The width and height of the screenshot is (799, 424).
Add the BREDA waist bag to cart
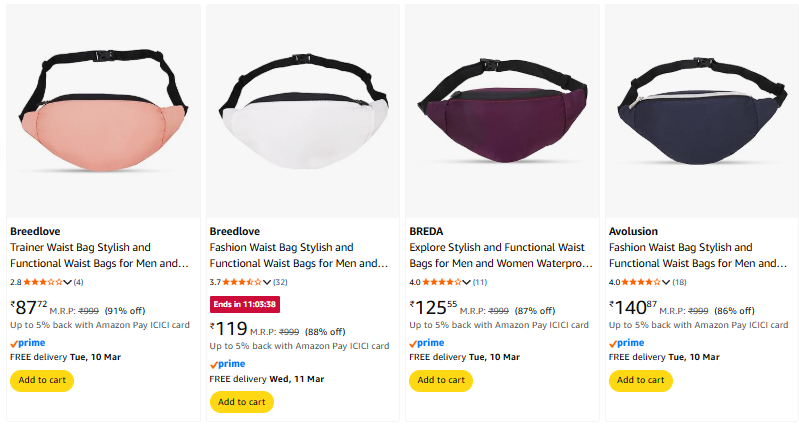tap(441, 380)
